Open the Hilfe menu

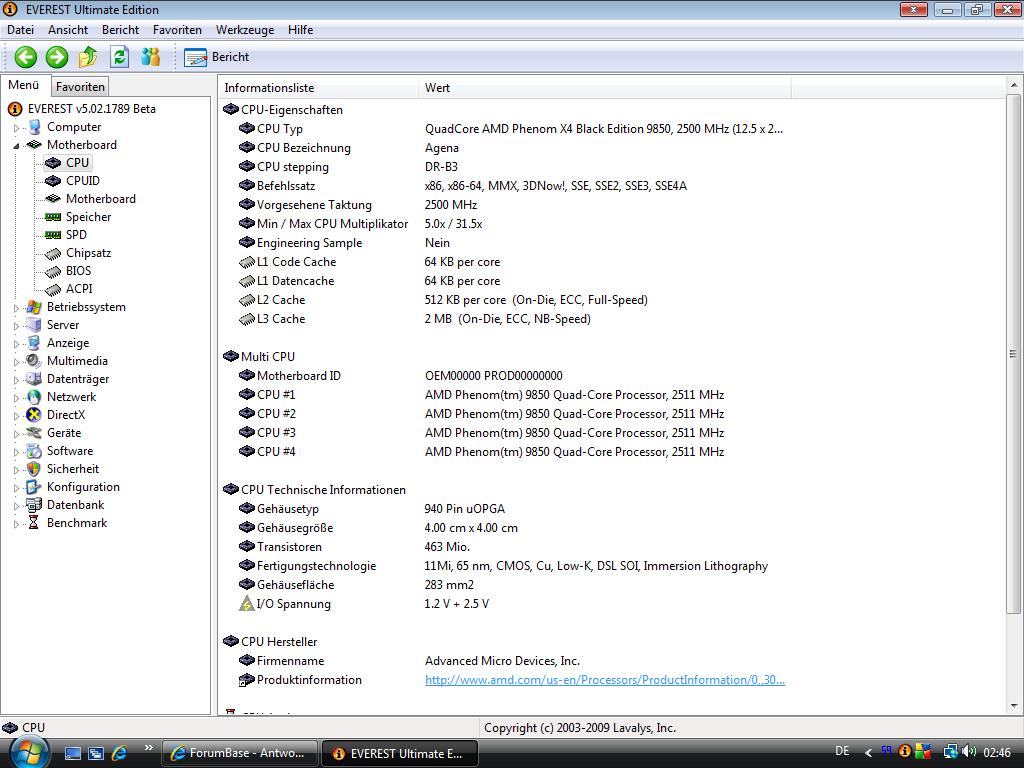(x=300, y=30)
